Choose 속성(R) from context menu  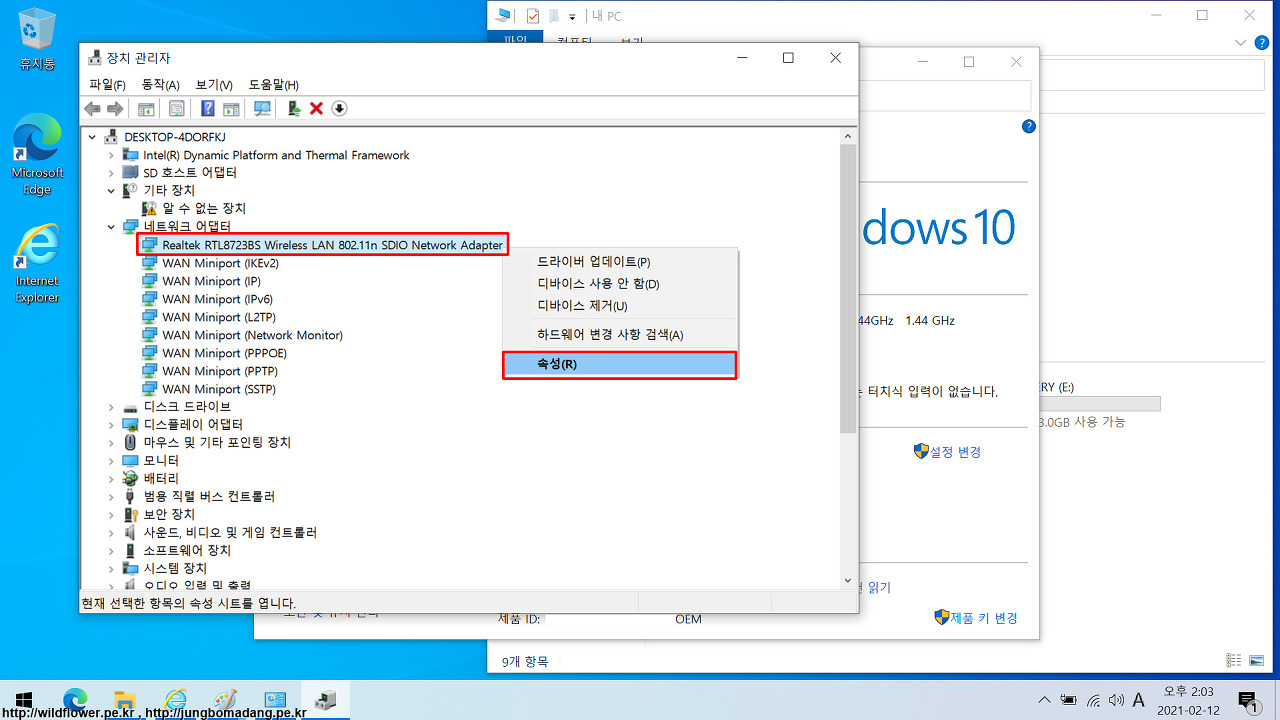pyautogui.click(x=619, y=364)
